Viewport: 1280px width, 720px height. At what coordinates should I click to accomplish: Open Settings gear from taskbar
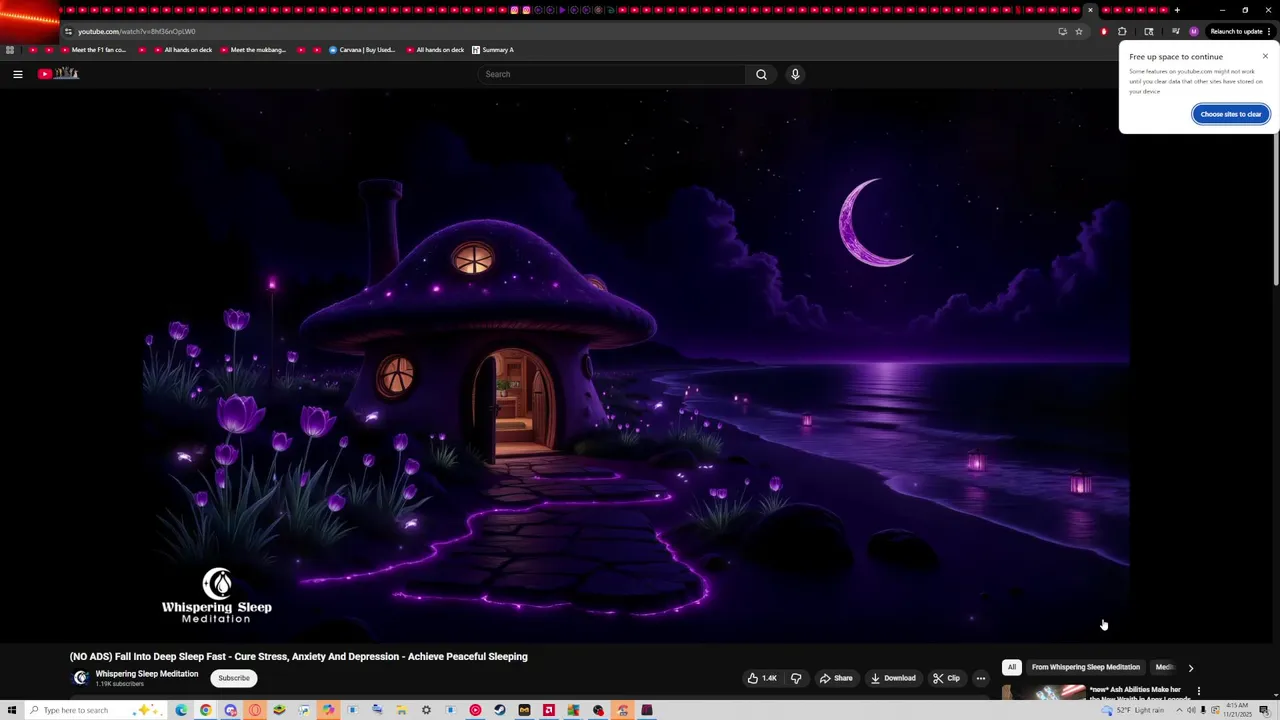(x=426, y=710)
